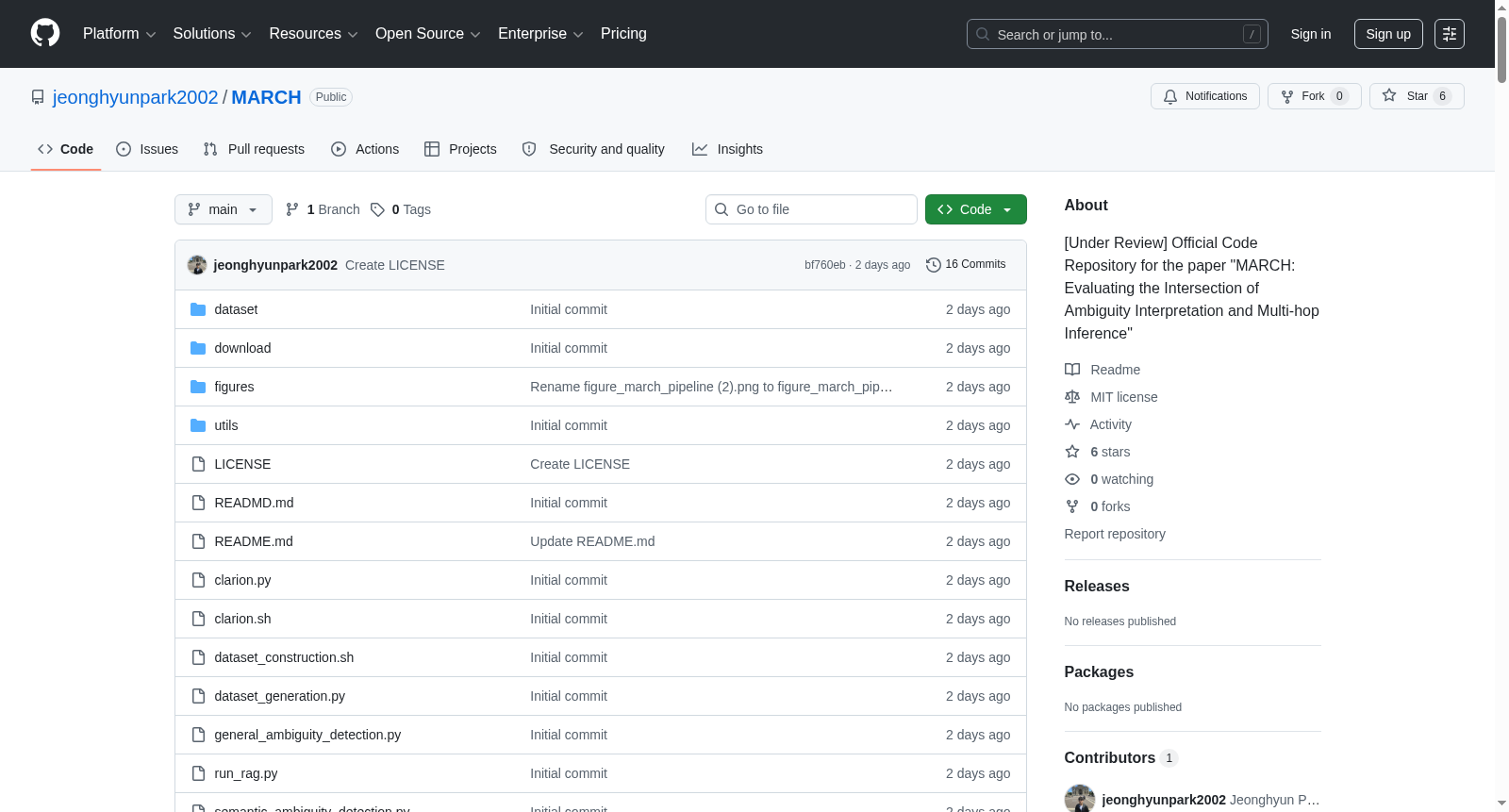This screenshot has height=812, width=1509.
Task: Click the Sign in link
Action: (1311, 34)
